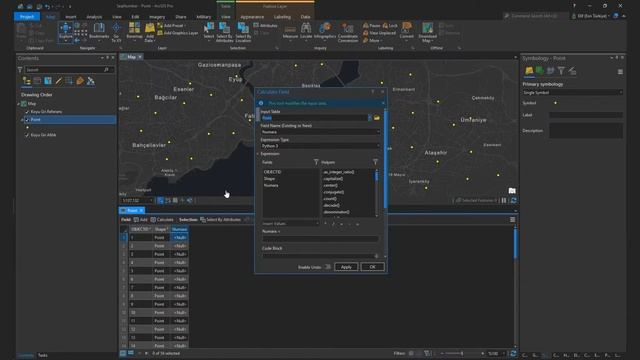Click the Apply button
The image size is (640, 360).
[346, 267]
